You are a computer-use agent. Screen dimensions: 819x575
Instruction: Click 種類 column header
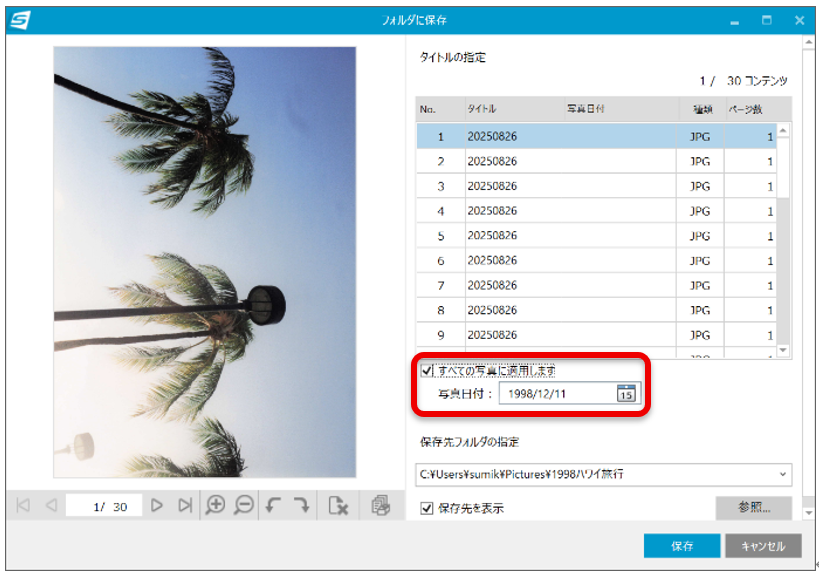pos(703,109)
